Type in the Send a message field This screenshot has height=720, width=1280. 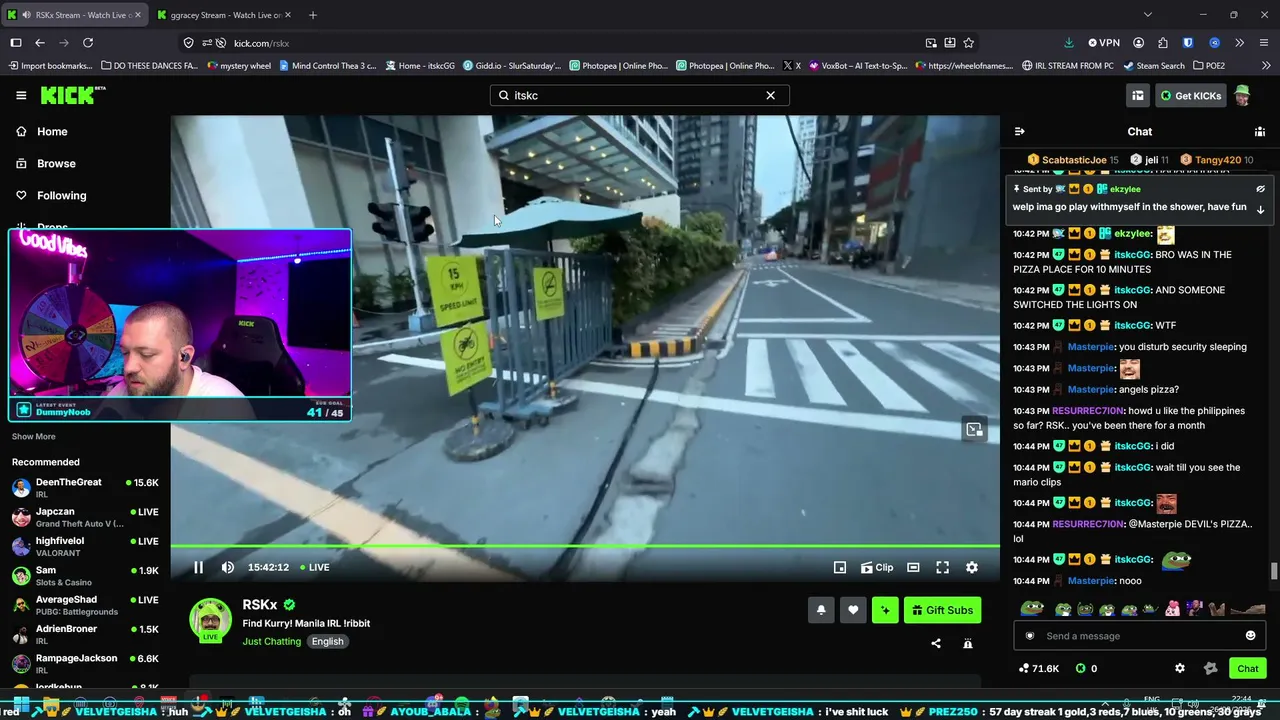[1140, 636]
